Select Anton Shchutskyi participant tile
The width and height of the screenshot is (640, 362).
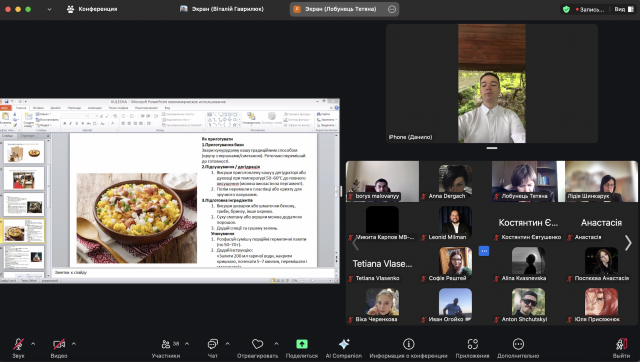click(x=528, y=305)
